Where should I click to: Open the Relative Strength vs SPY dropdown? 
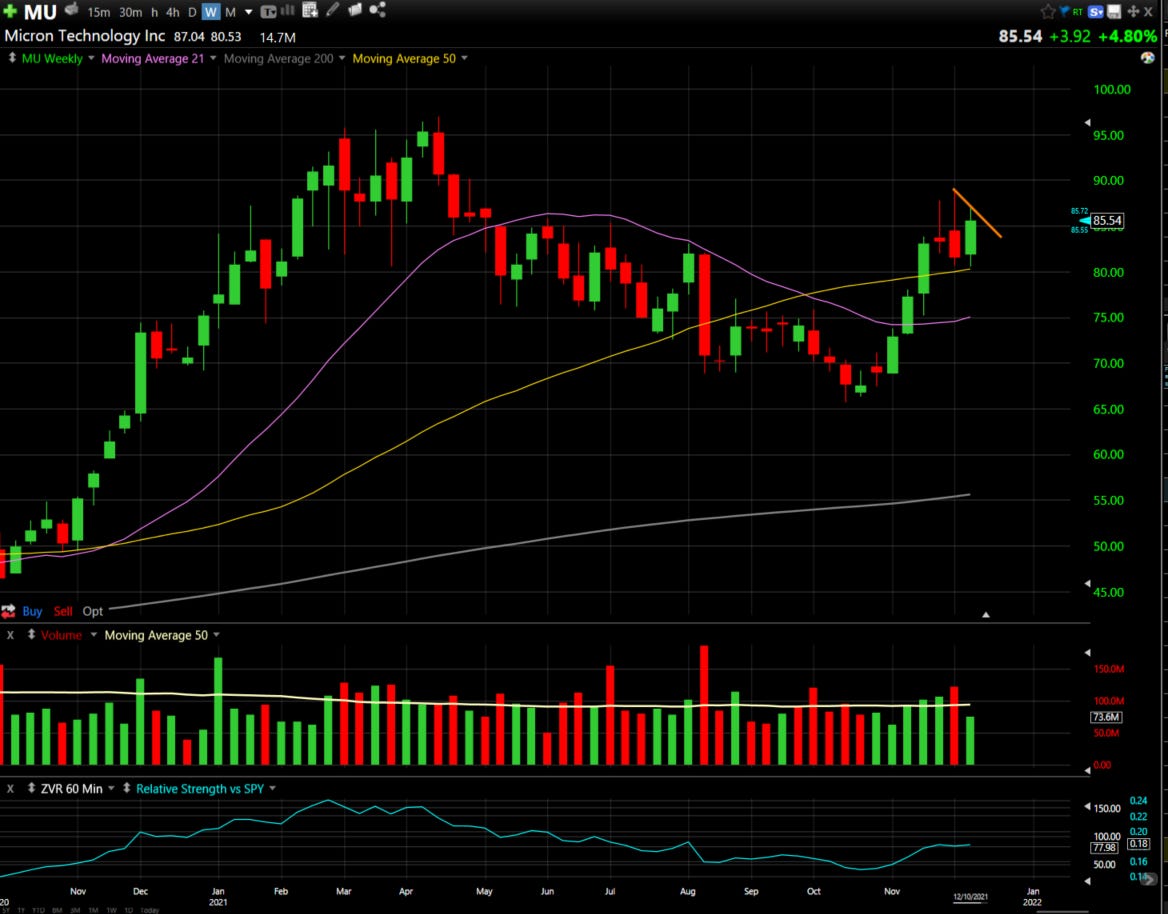click(273, 788)
